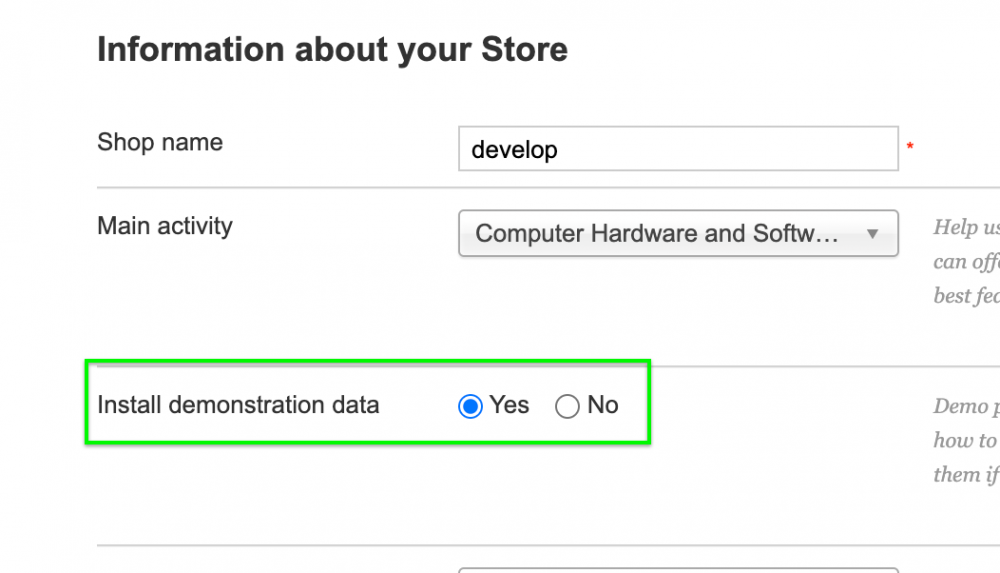Screen dimensions: 1000x573
Task: Click the Main activity dropdown arrow
Action: 872,234
